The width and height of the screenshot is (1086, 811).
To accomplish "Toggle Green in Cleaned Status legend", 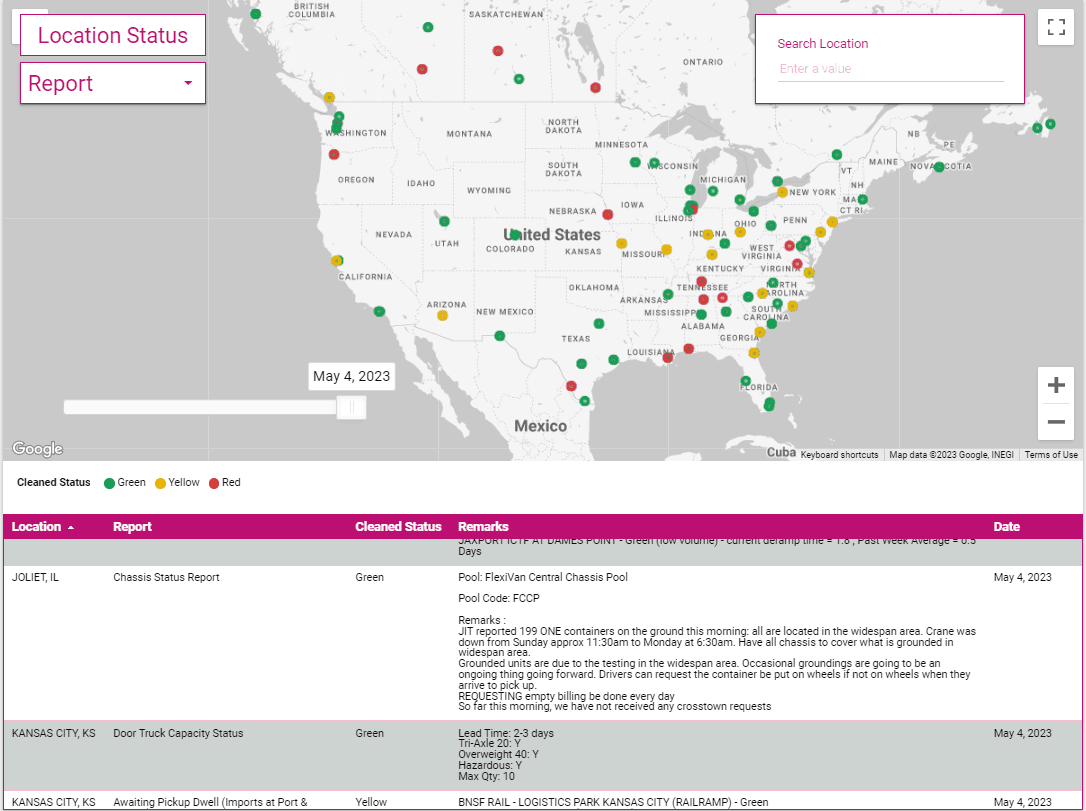I will pos(125,483).
